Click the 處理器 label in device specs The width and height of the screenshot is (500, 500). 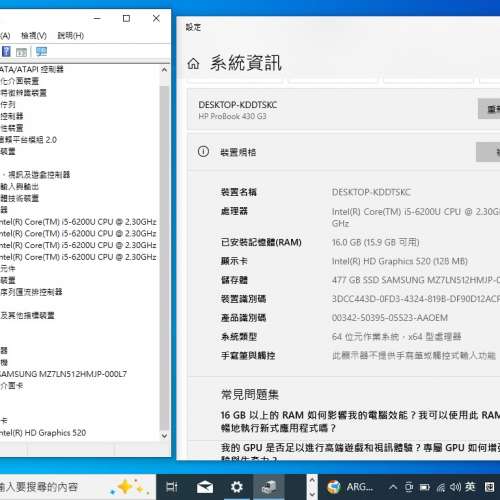point(234,211)
